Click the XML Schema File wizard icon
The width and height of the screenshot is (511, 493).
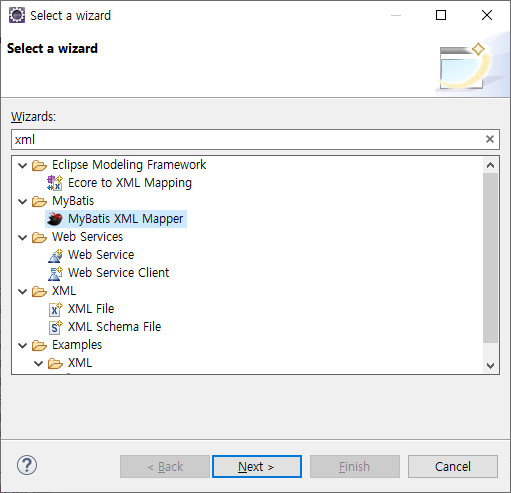pyautogui.click(x=55, y=327)
